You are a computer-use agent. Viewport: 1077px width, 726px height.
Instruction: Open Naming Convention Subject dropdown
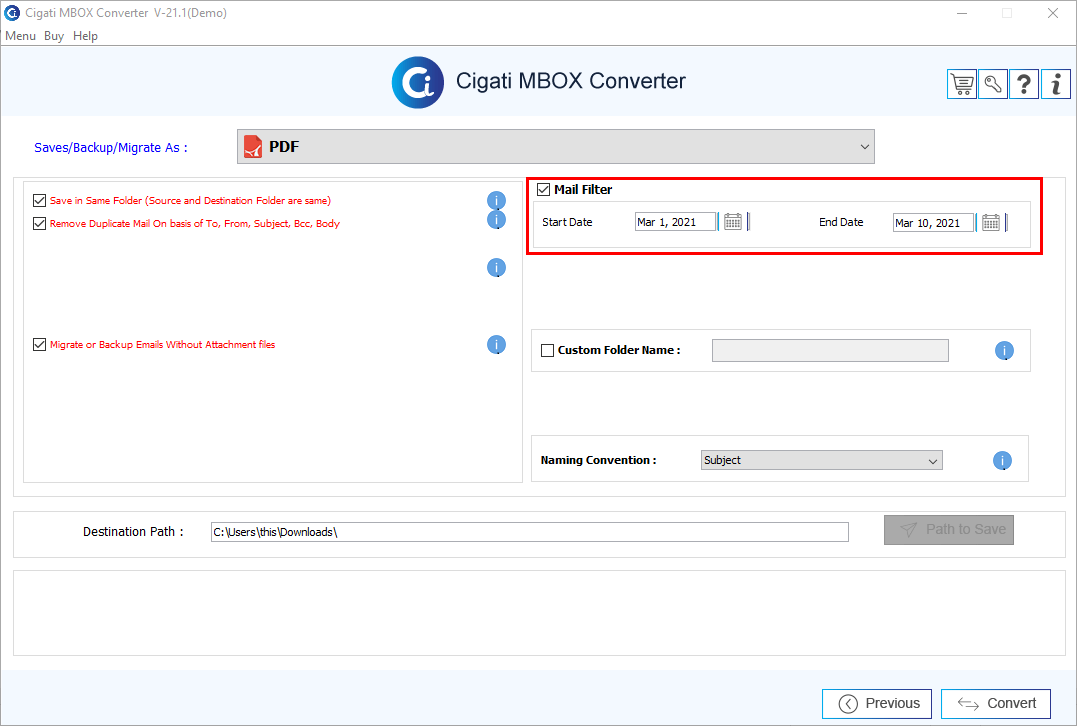[821, 460]
